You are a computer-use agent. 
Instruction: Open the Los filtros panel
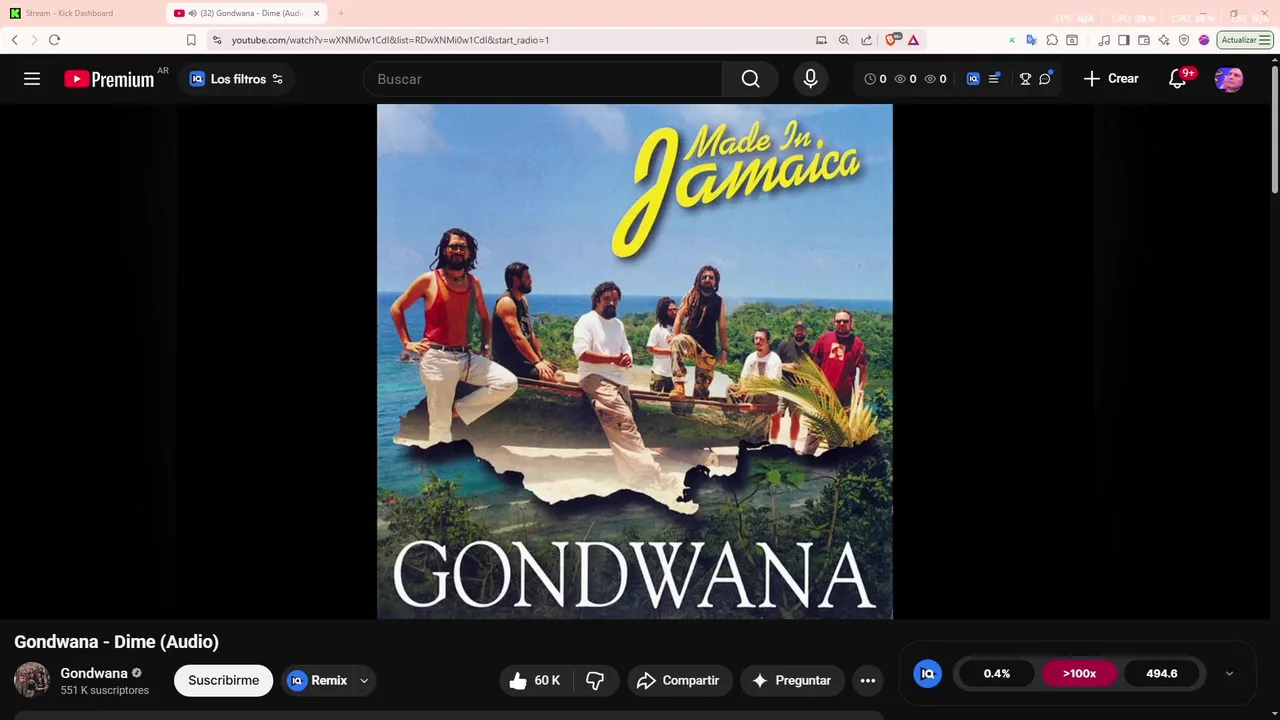point(237,79)
